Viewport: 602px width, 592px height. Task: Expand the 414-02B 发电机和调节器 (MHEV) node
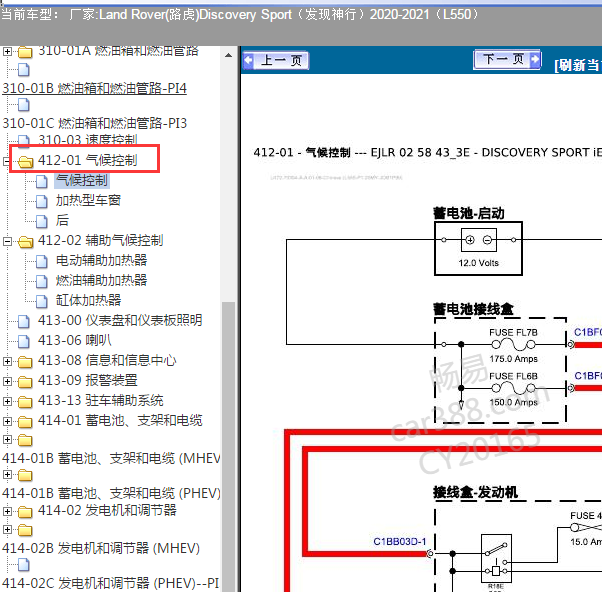tap(7, 529)
